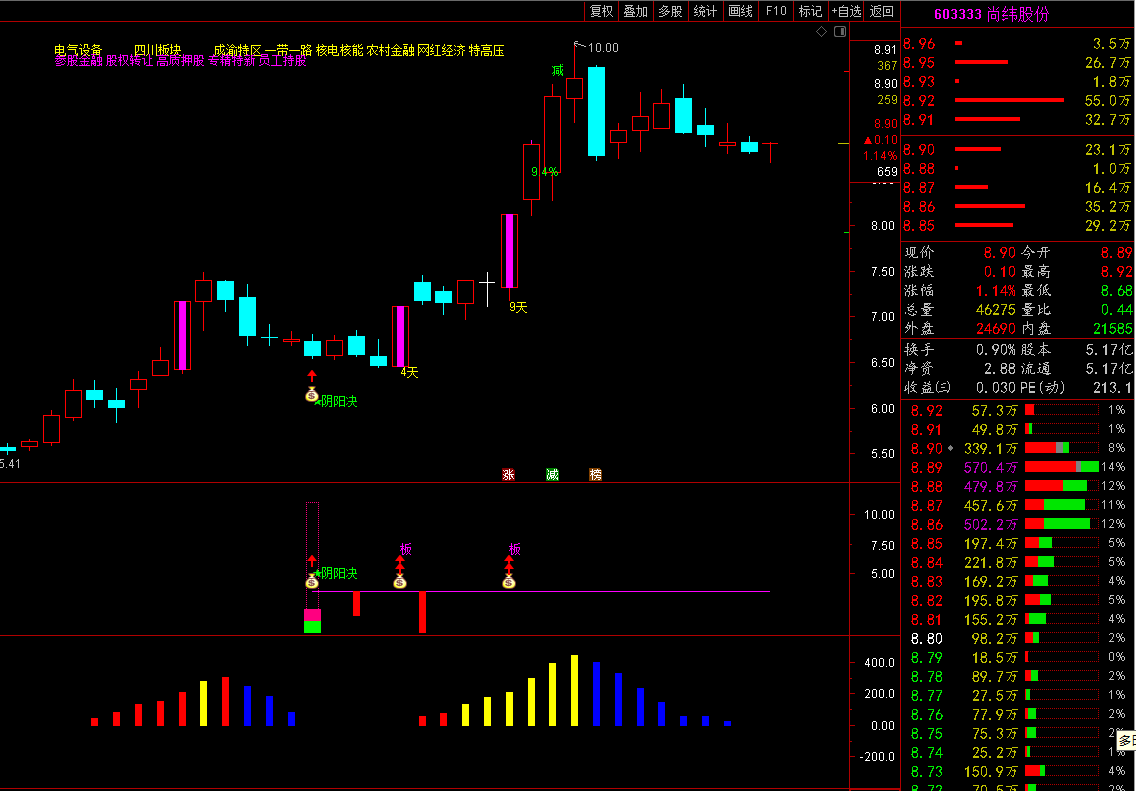Click the money bag under first 板 signal
Viewport: 1136px width, 791px height.
tap(399, 581)
